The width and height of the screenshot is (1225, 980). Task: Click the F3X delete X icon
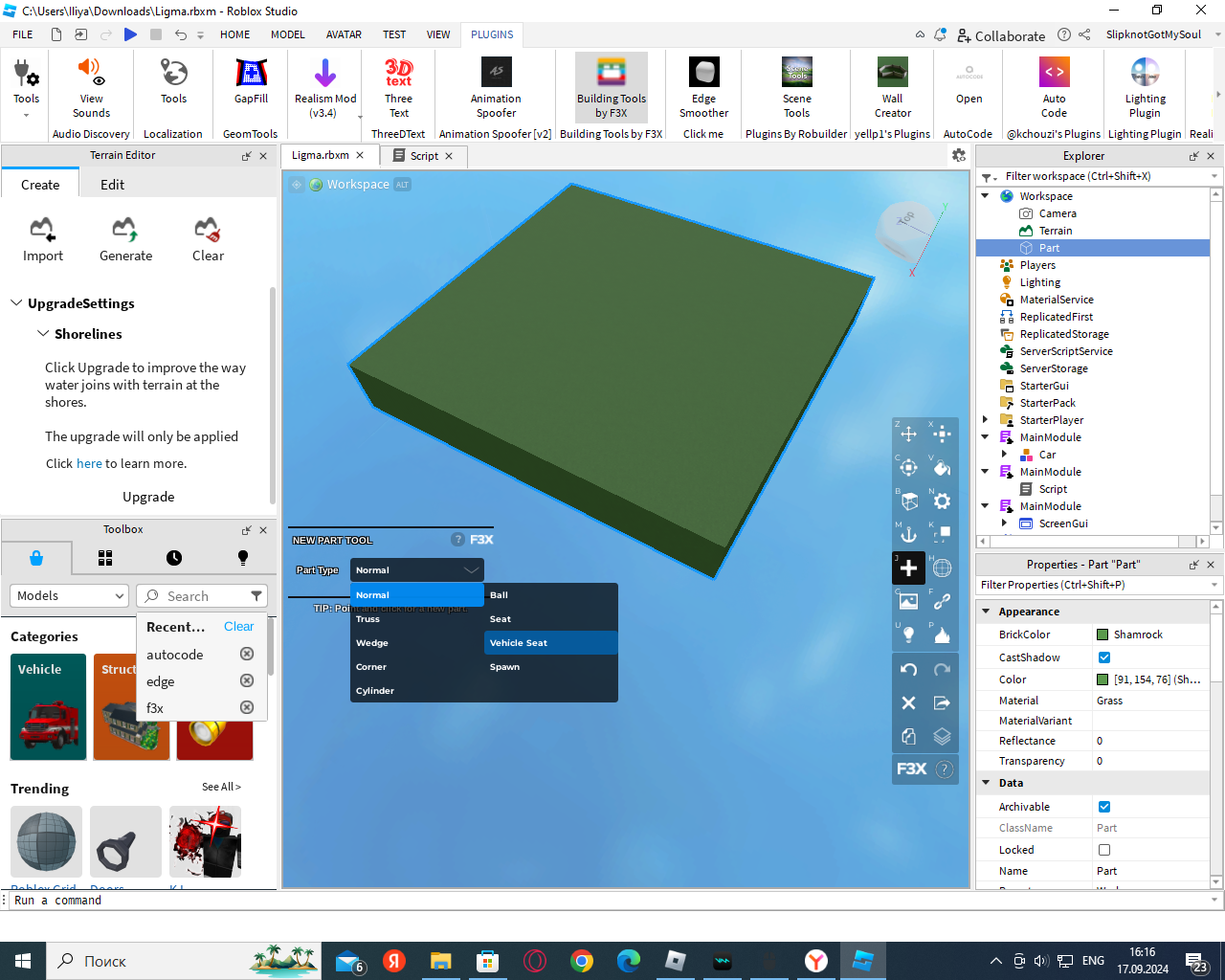point(908,702)
